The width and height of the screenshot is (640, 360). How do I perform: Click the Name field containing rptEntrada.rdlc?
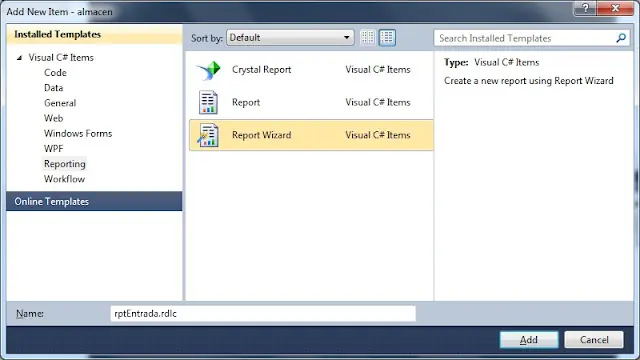coord(263,313)
